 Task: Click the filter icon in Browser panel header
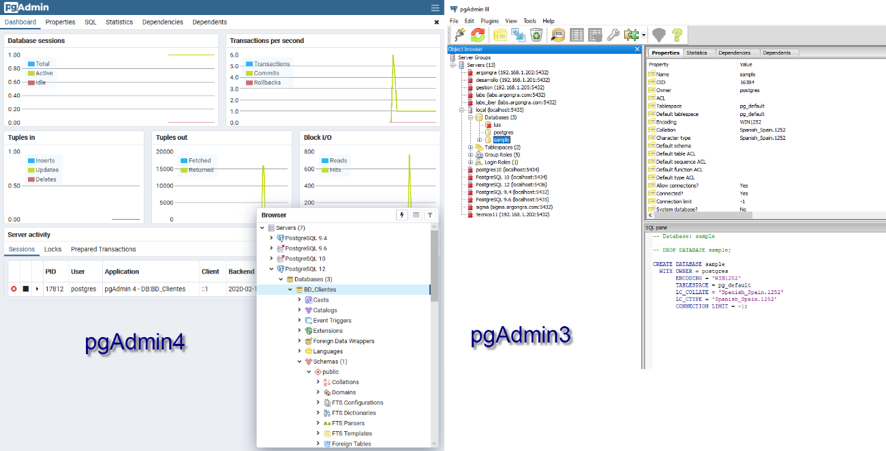[430, 215]
